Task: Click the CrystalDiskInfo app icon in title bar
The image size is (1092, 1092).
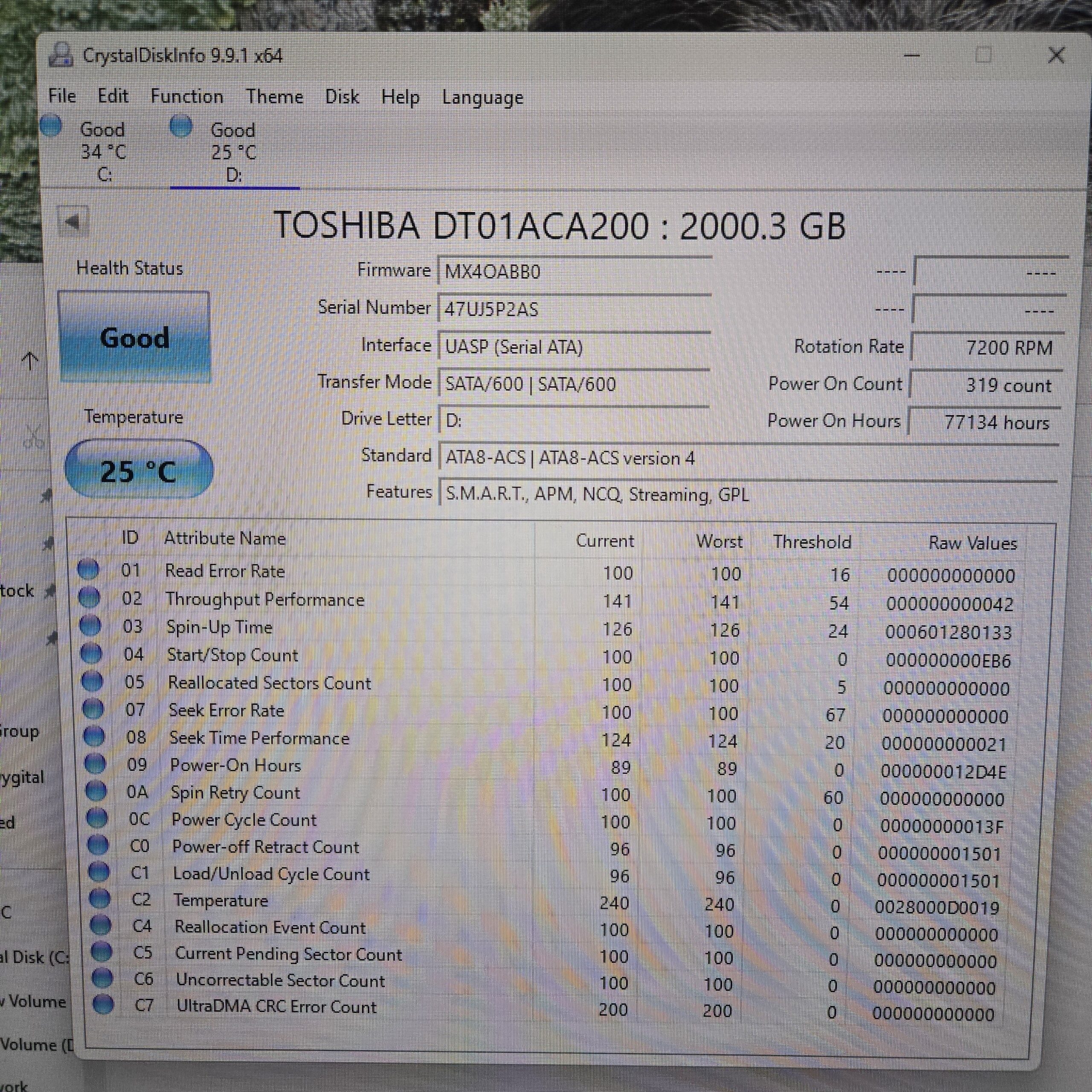Action: point(61,55)
